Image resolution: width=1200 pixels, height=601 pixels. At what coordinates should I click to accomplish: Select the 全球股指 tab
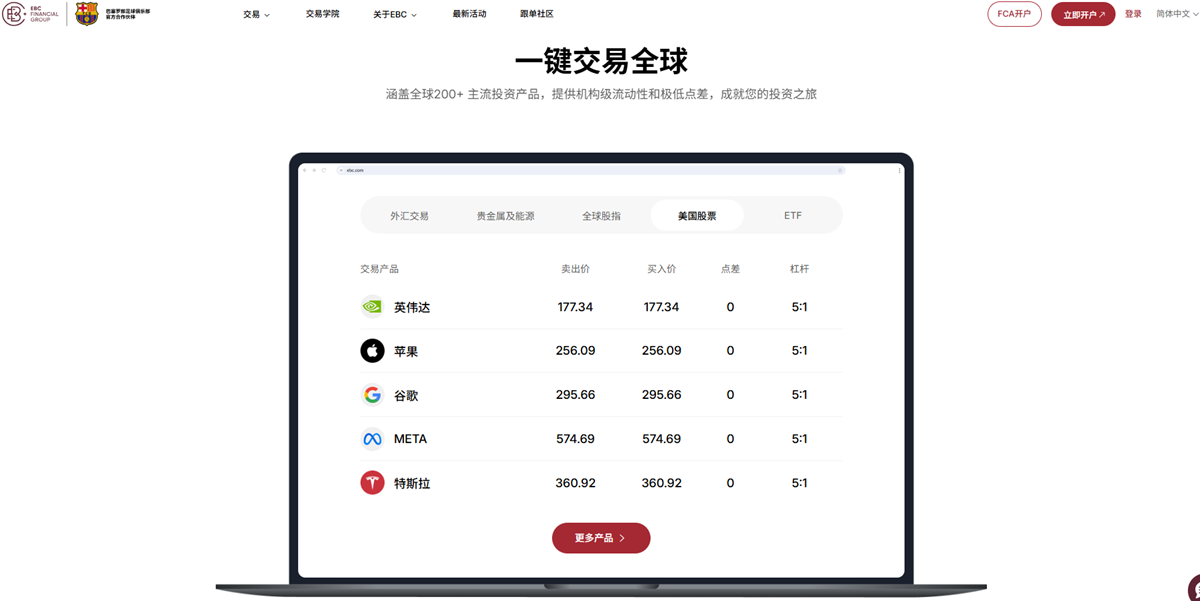click(604, 214)
